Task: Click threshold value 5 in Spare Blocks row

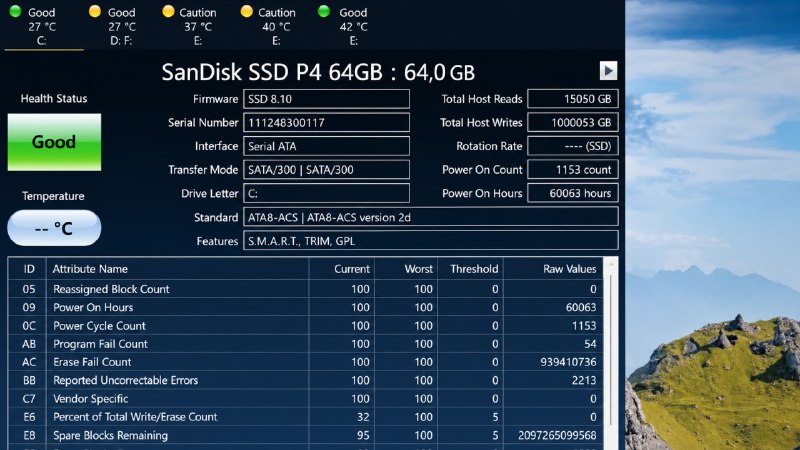Action: click(495, 435)
